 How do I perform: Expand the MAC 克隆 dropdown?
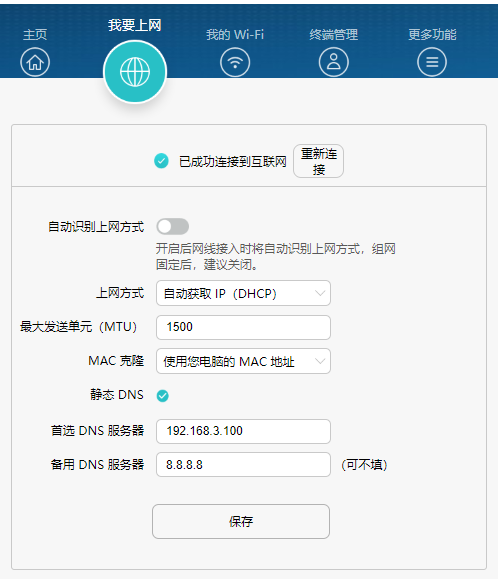point(243,361)
